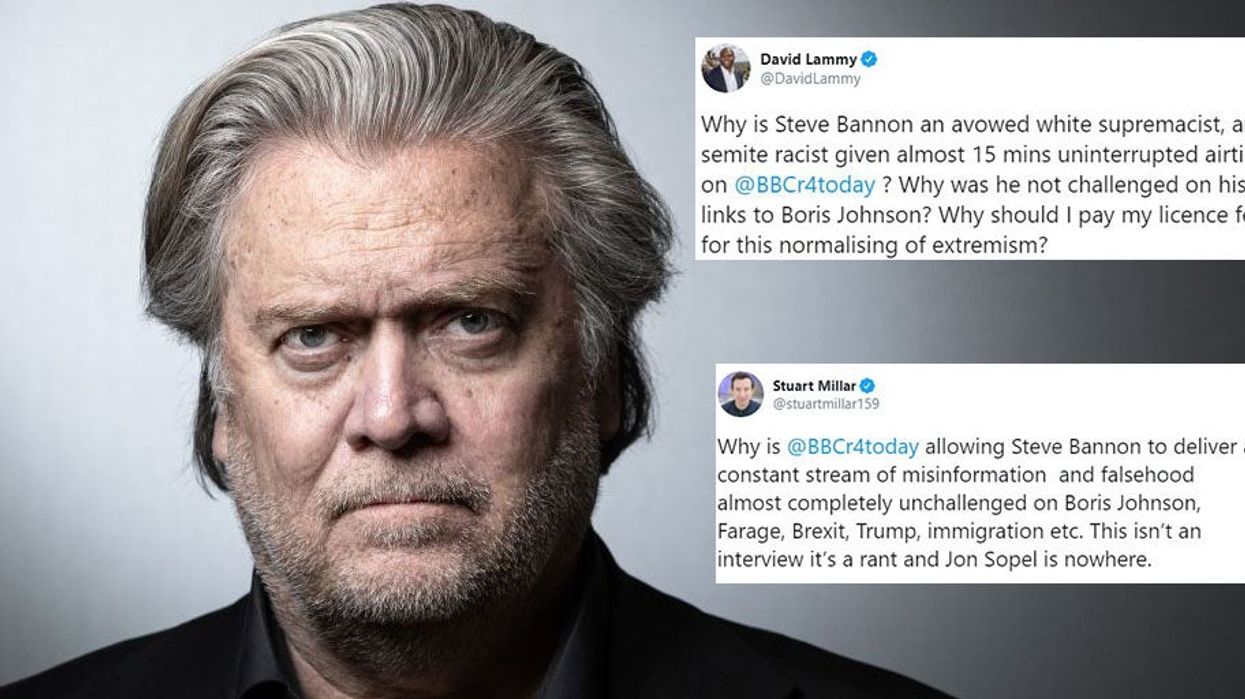Open the David Lammy display name
This screenshot has width=1245, height=699.
[x=808, y=60]
